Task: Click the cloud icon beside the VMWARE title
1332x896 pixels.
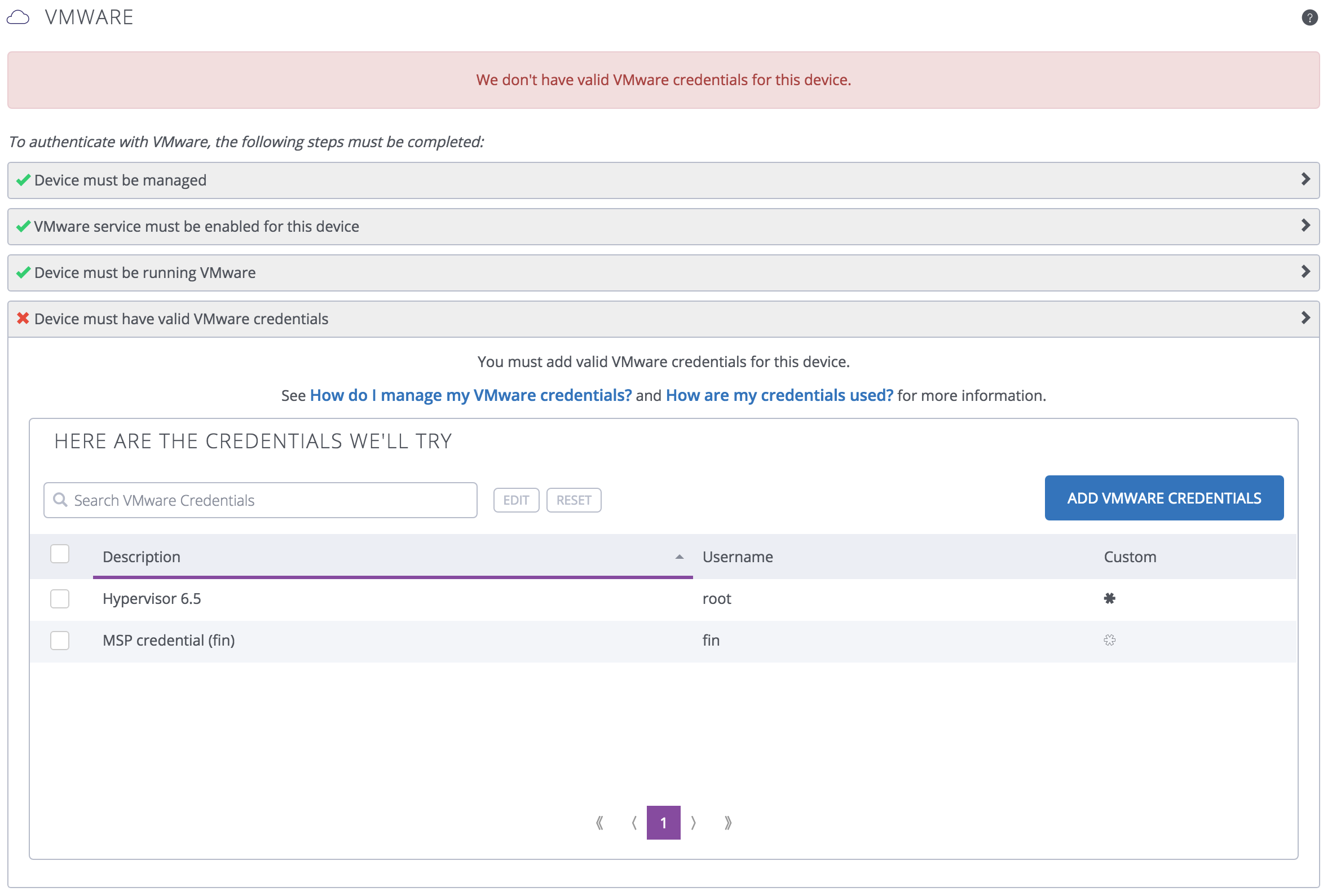Action: click(19, 16)
